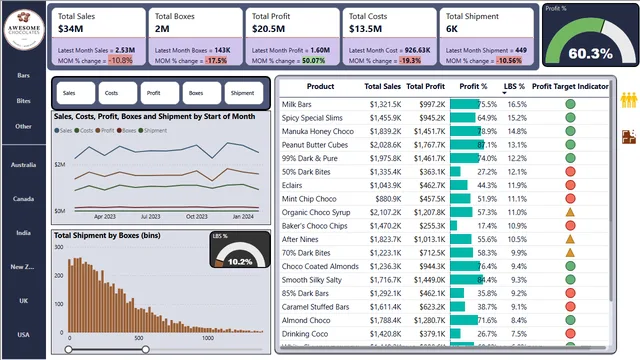
Task: Click the Milk Bars product name
Action: pyautogui.click(x=297, y=104)
